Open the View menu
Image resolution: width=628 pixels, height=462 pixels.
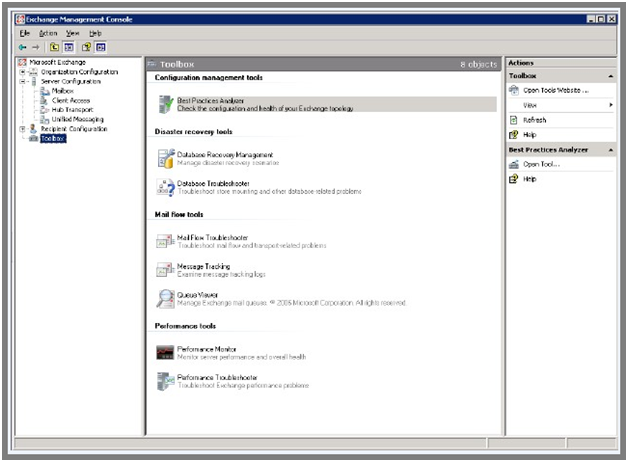72,33
